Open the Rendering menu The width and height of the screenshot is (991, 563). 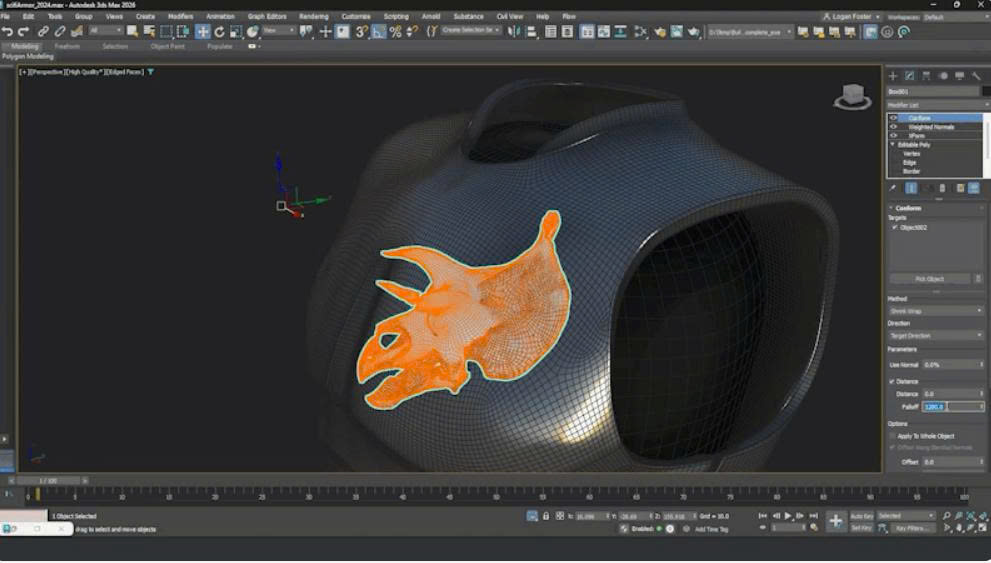(313, 16)
